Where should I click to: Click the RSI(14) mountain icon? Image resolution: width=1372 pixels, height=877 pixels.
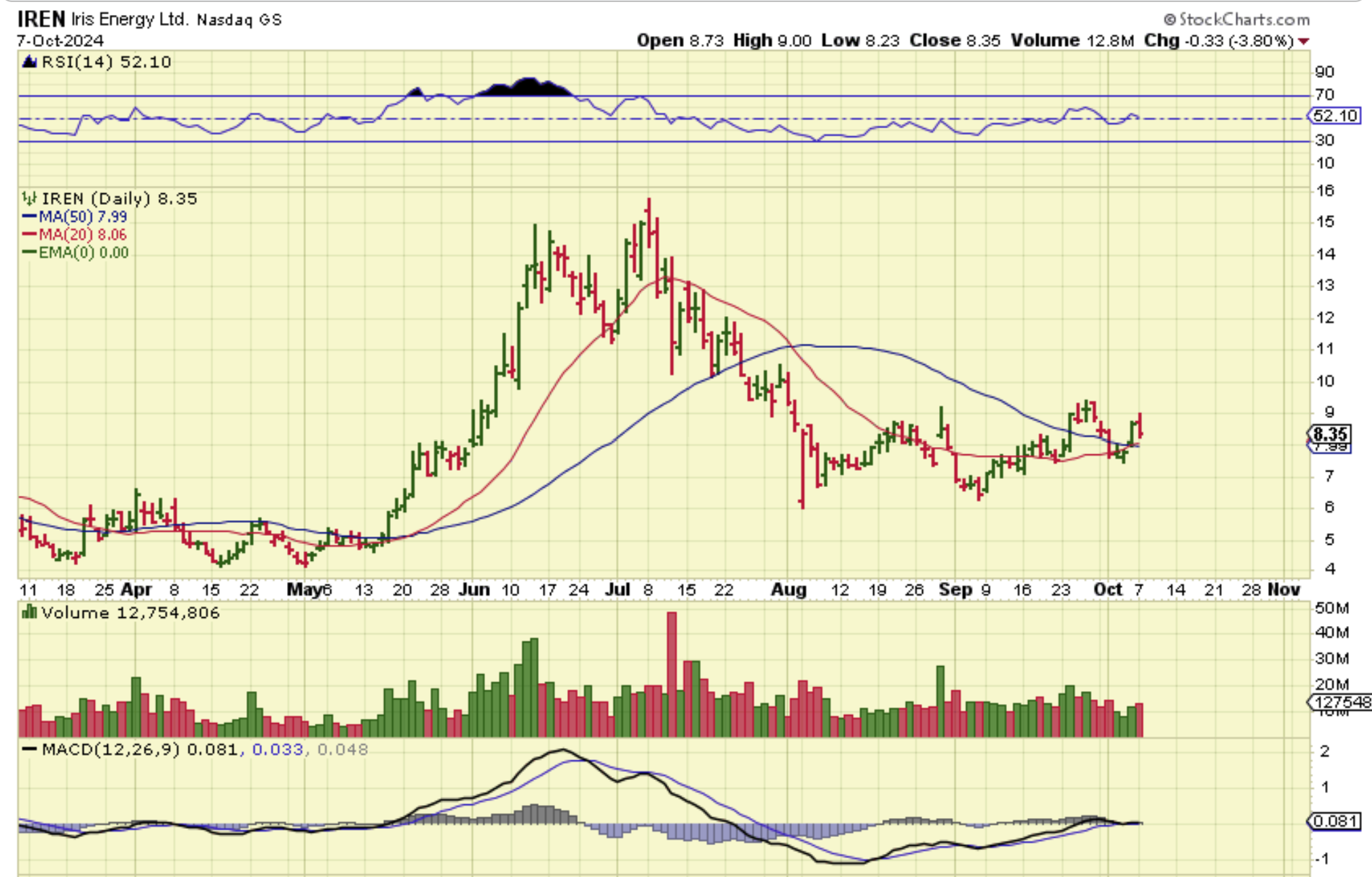tap(29, 62)
